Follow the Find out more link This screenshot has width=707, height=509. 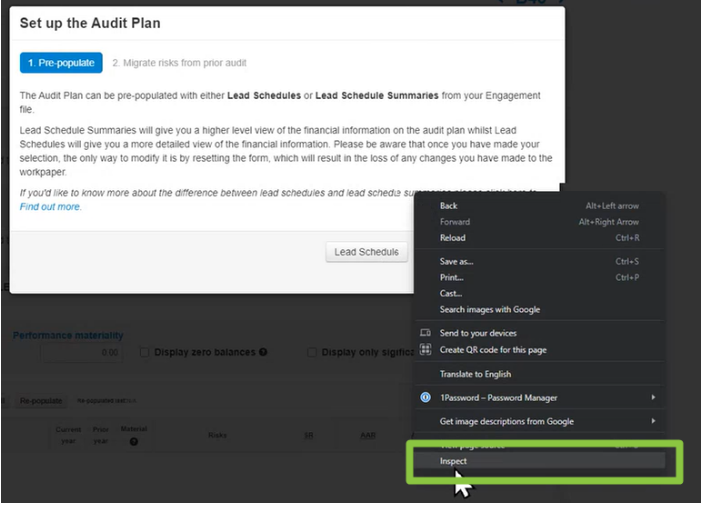pyautogui.click(x=51, y=207)
